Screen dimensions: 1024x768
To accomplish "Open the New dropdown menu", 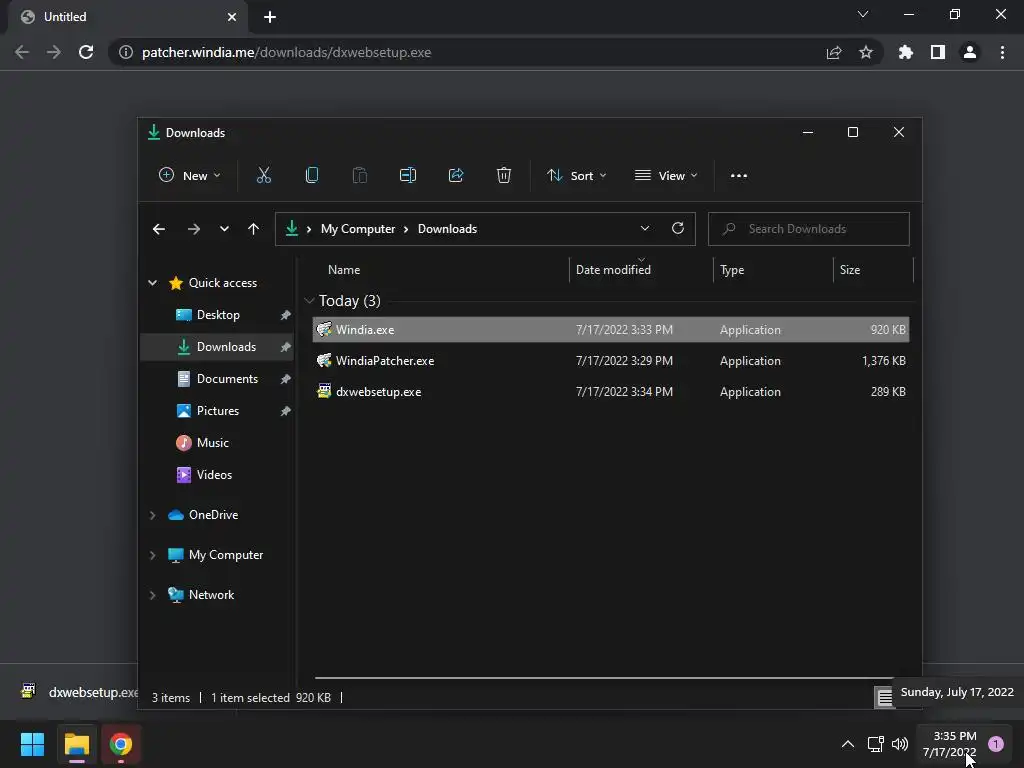I will tap(189, 175).
